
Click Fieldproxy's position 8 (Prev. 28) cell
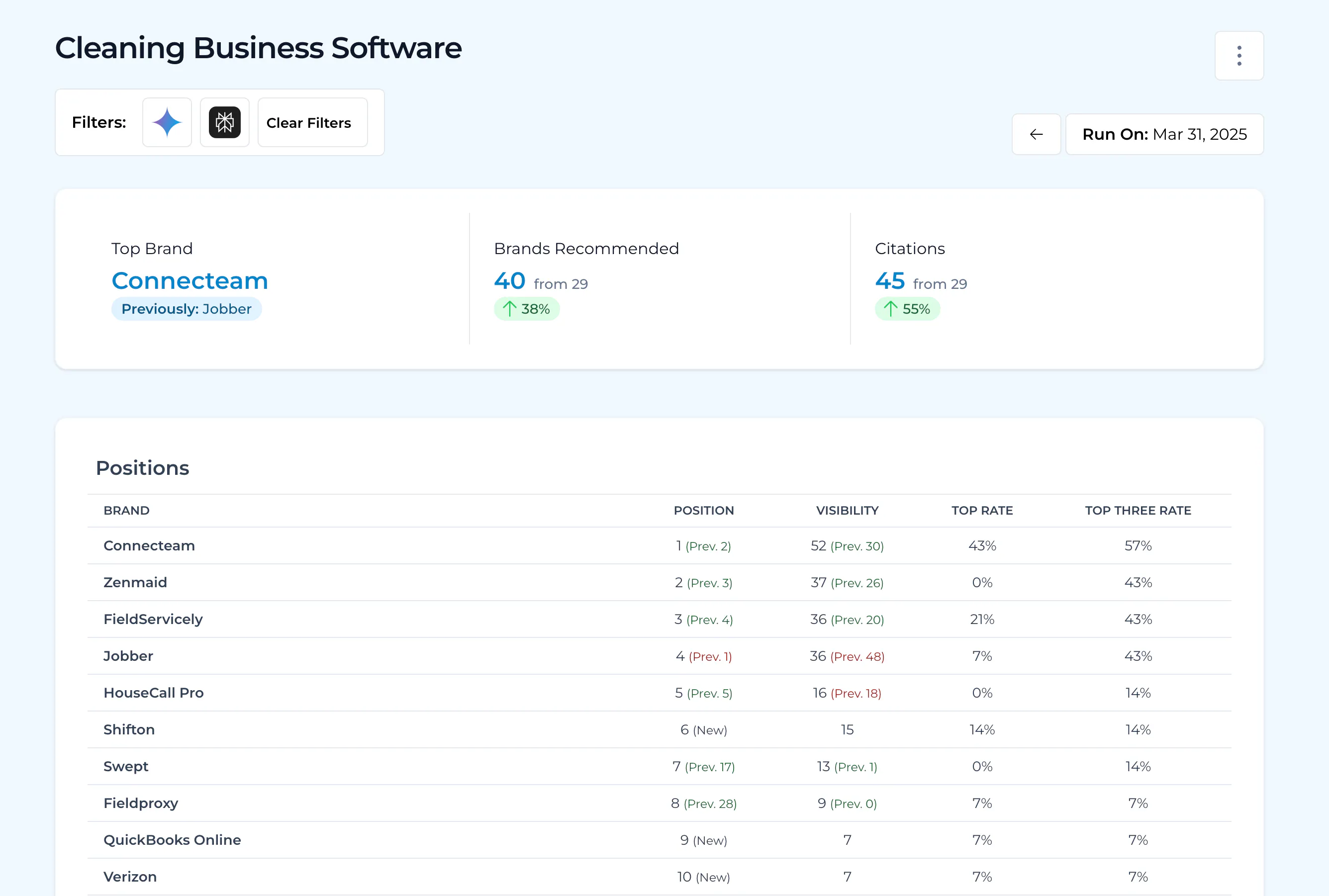point(704,803)
